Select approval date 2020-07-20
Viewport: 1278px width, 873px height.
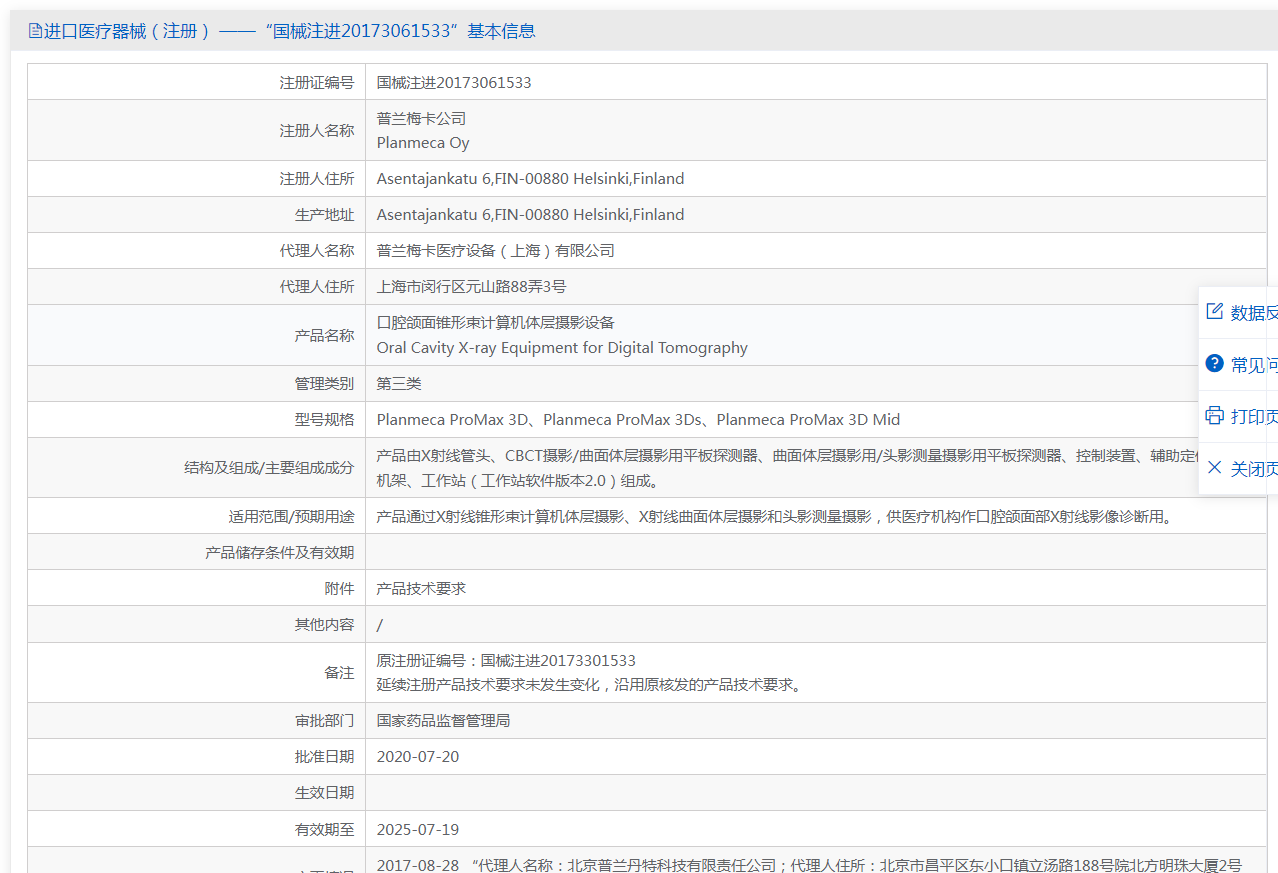tap(418, 757)
